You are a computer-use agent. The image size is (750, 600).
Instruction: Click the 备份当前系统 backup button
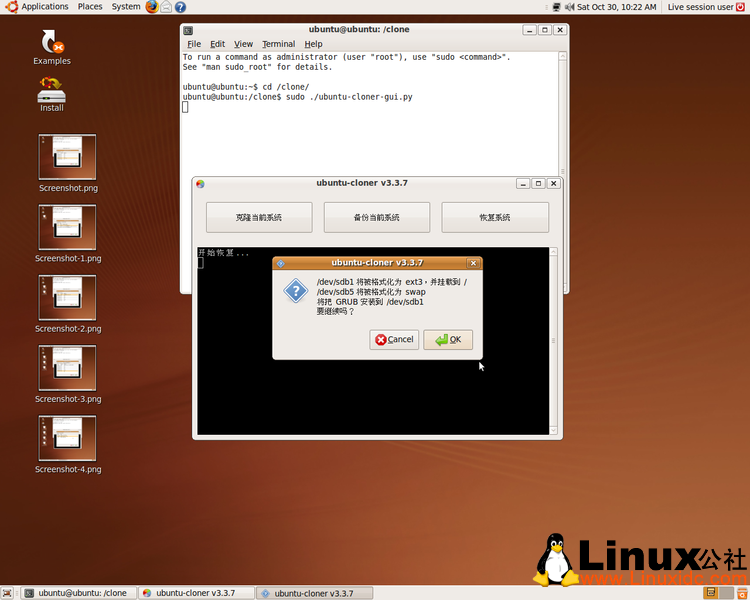click(376, 218)
